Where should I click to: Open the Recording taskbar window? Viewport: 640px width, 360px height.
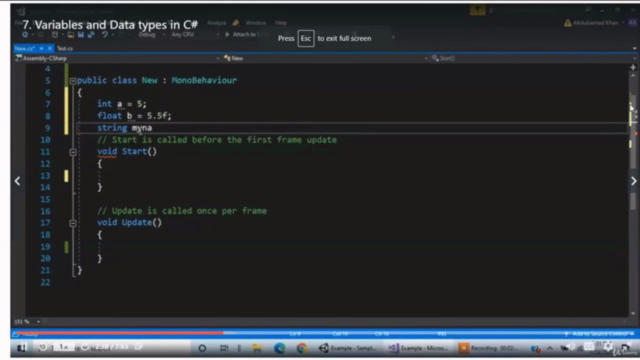pyautogui.click(x=488, y=348)
